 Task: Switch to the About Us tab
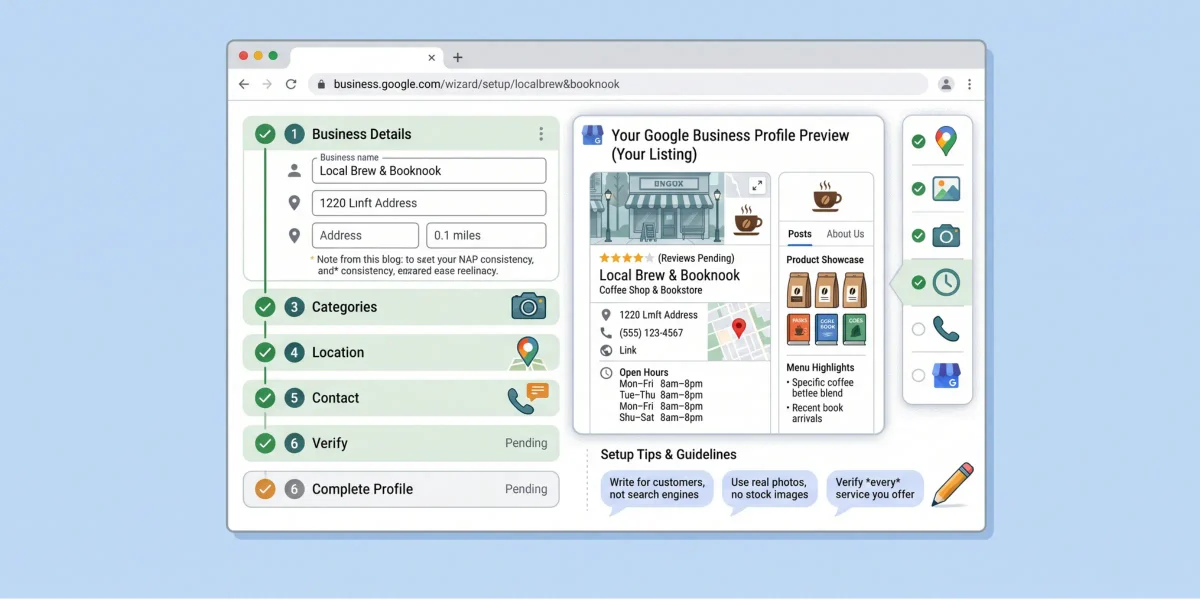[x=845, y=234]
